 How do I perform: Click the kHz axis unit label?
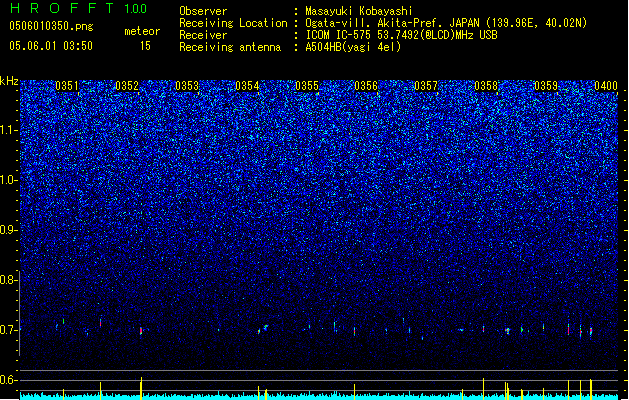pyautogui.click(x=9, y=81)
